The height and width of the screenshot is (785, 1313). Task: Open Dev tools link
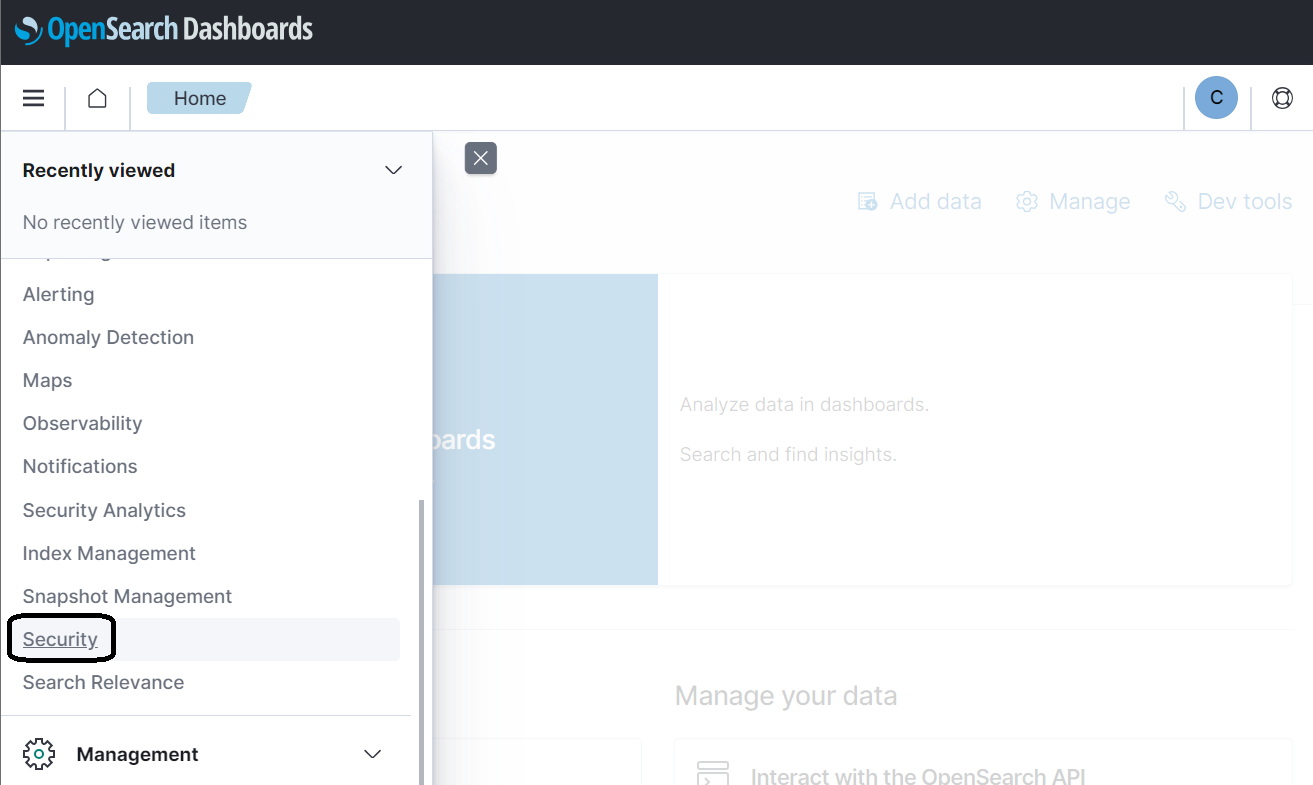pos(1229,202)
